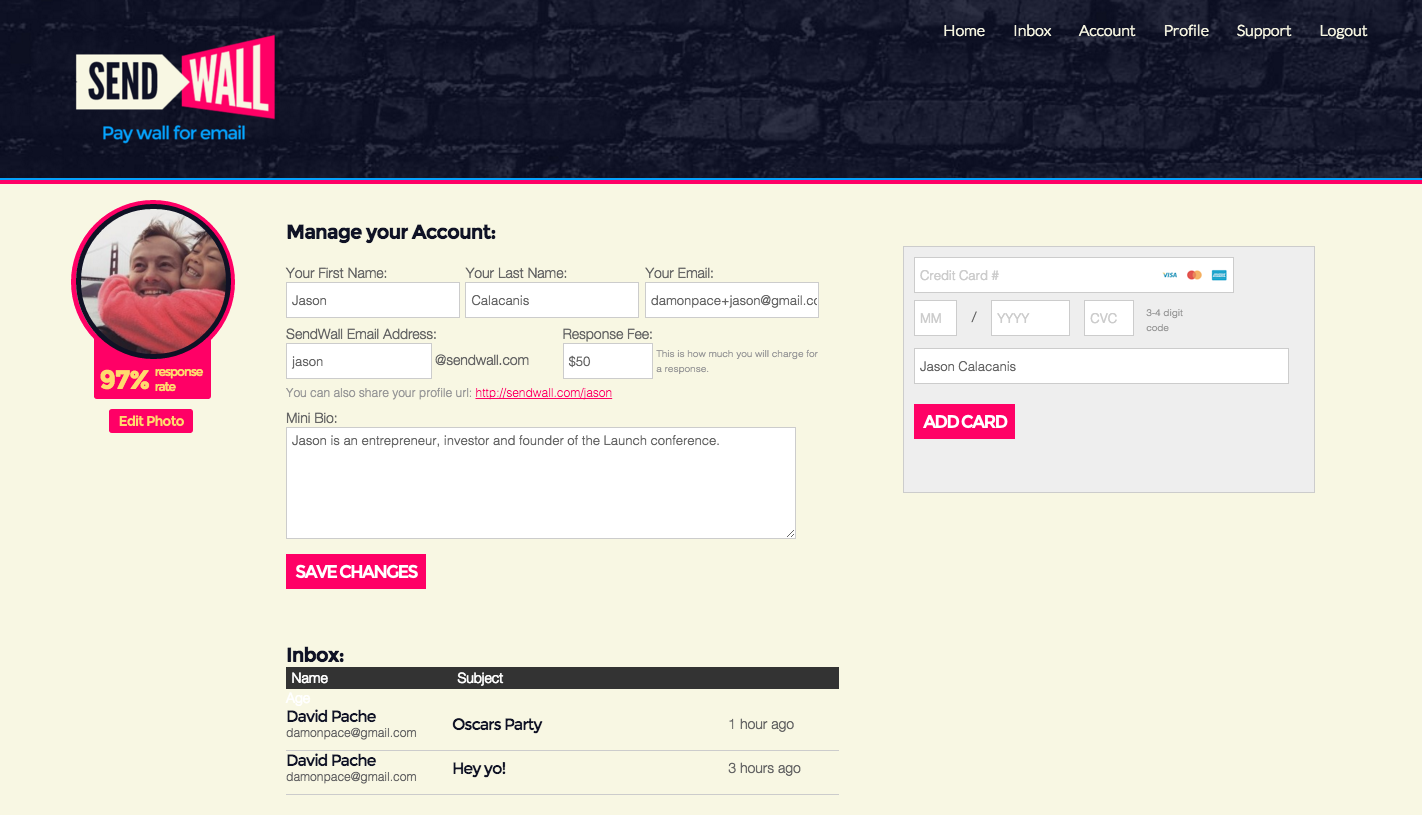Click the MM expiry month field
The height and width of the screenshot is (815, 1422).
click(x=936, y=318)
